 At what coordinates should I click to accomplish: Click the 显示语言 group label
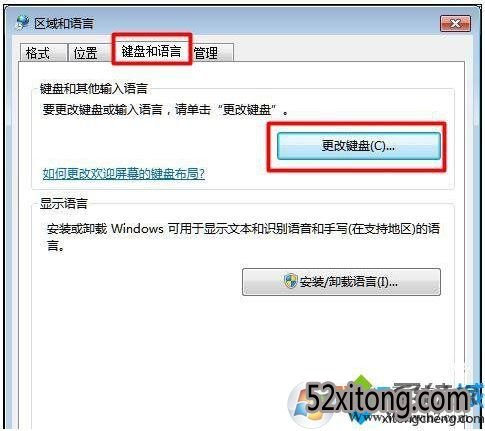pyautogui.click(x=64, y=203)
